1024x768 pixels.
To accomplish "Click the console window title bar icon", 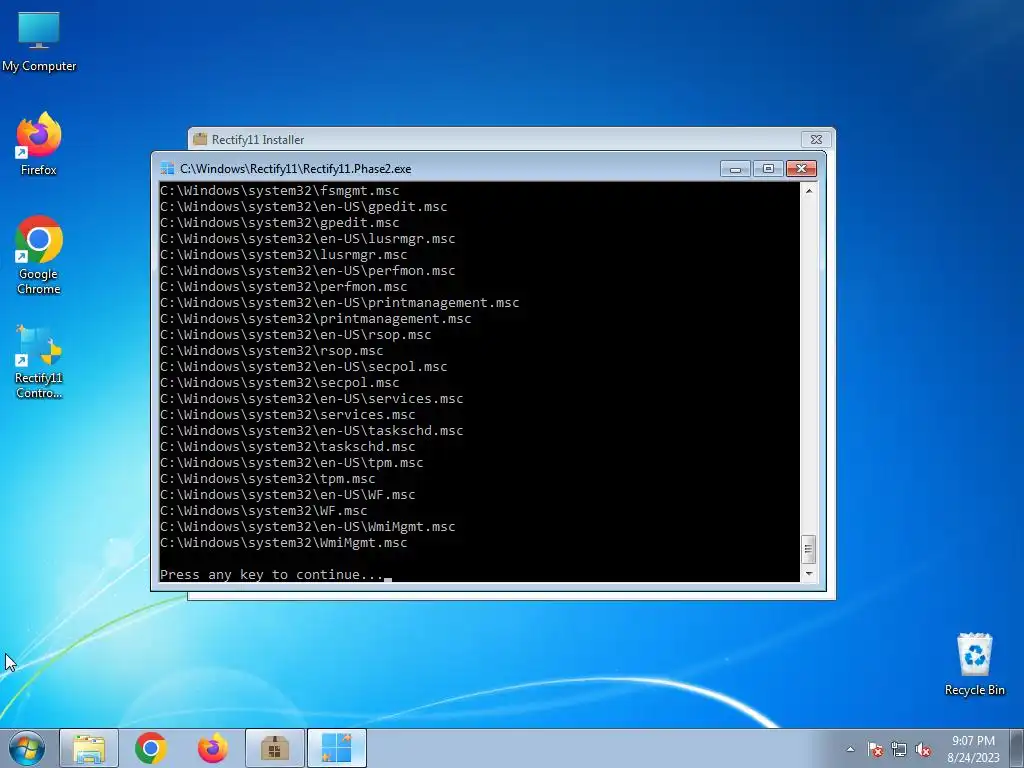I will pyautogui.click(x=167, y=168).
